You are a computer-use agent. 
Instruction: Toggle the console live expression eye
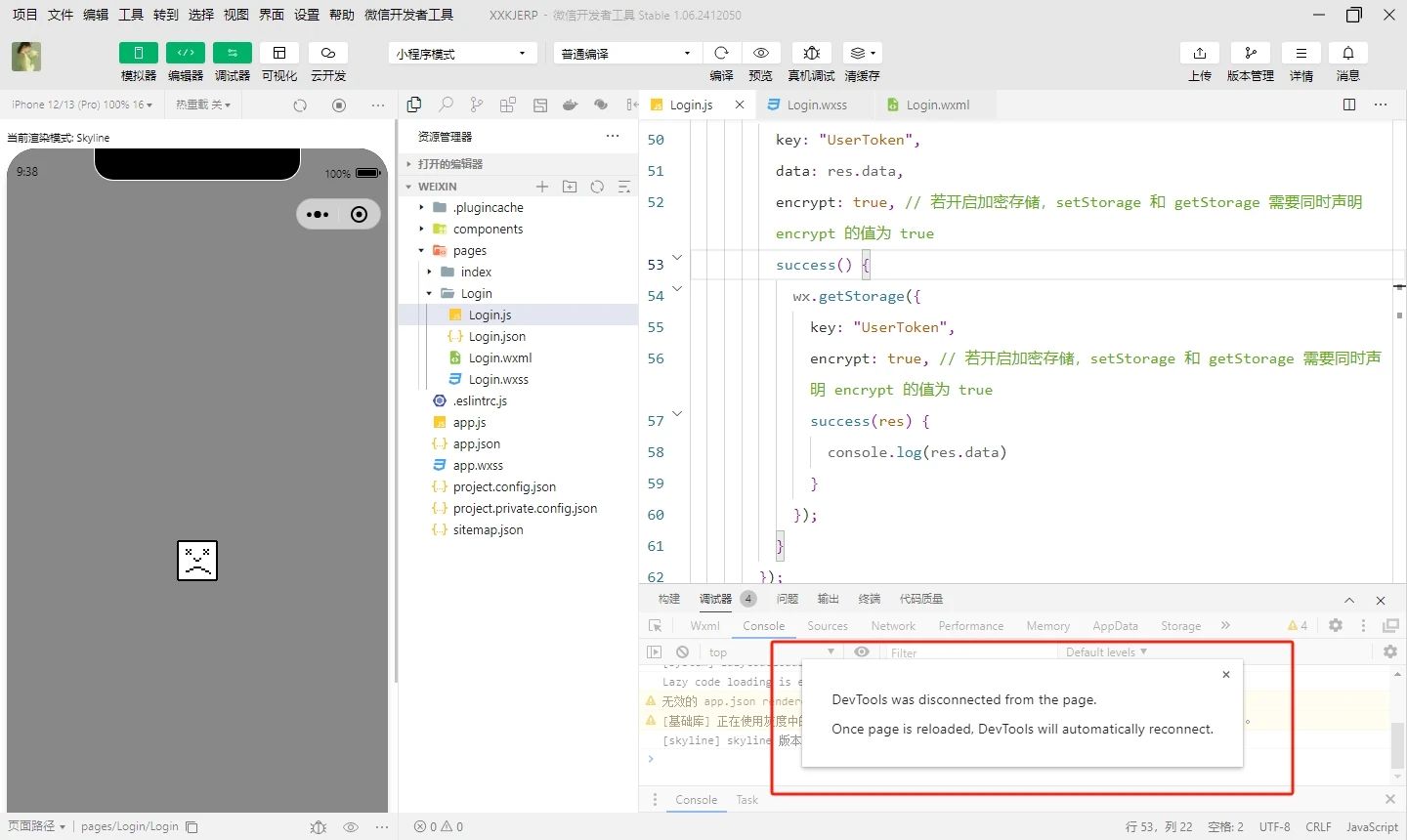point(862,651)
